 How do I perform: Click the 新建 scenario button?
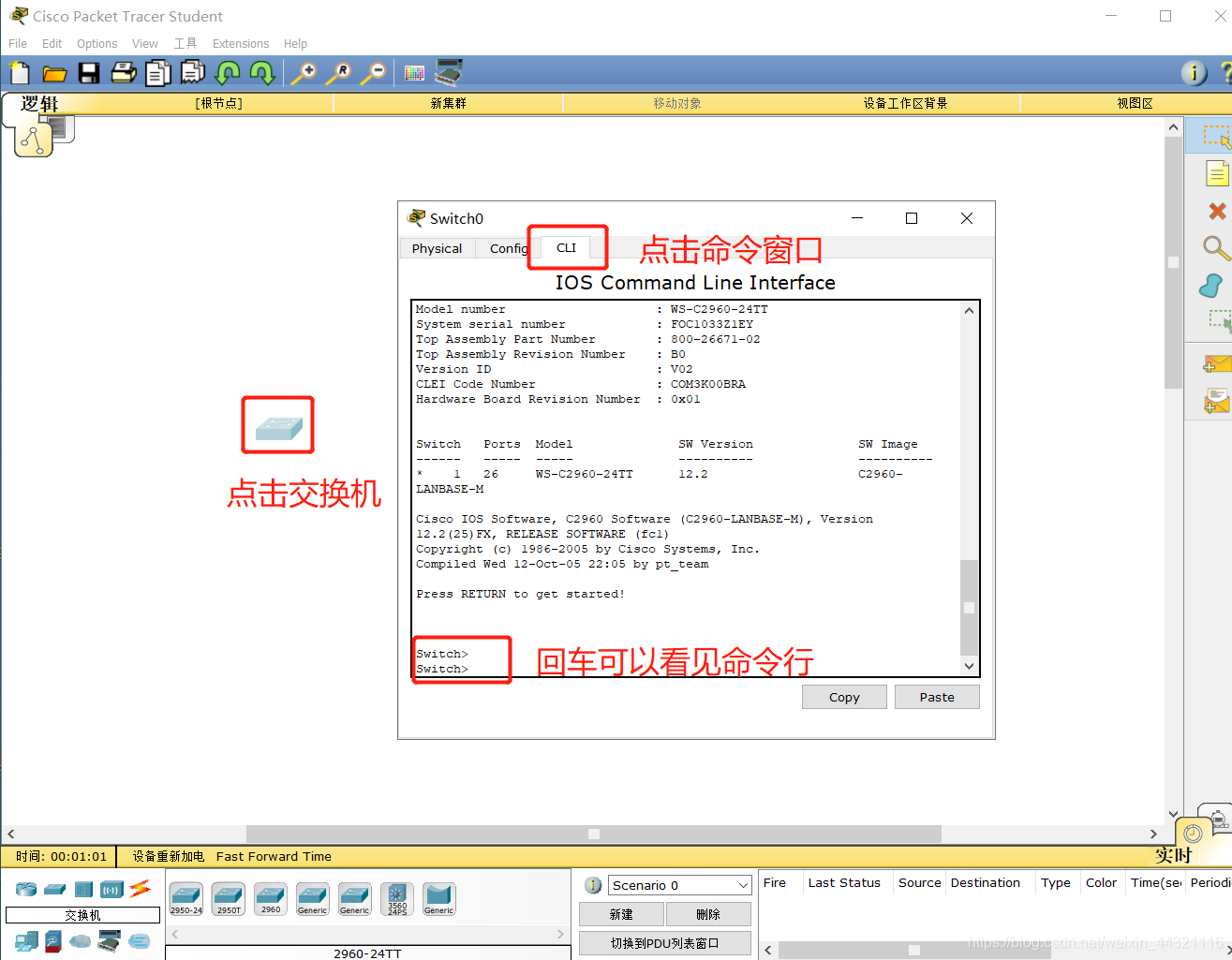click(x=621, y=914)
